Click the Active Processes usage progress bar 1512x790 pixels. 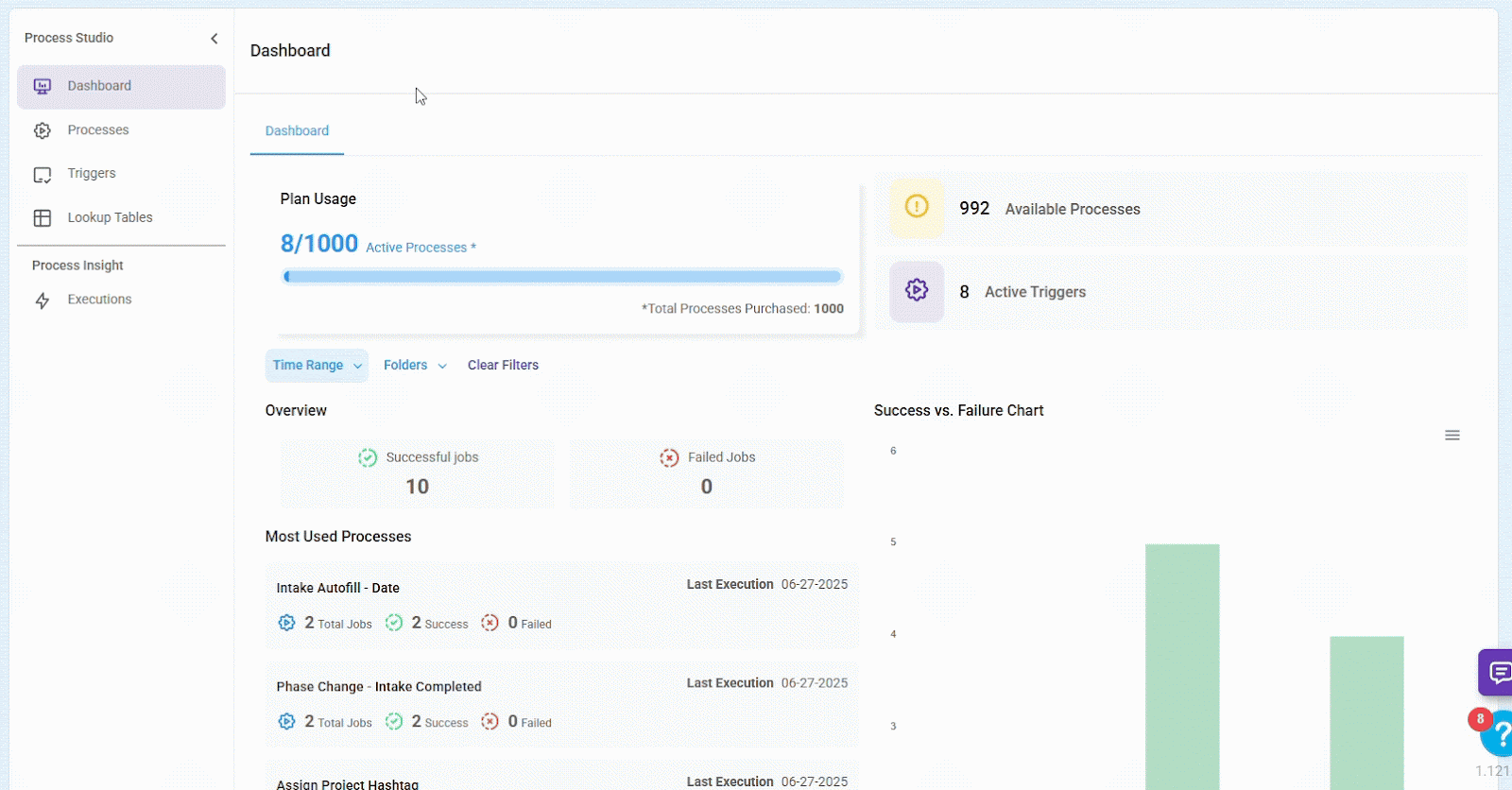point(561,277)
